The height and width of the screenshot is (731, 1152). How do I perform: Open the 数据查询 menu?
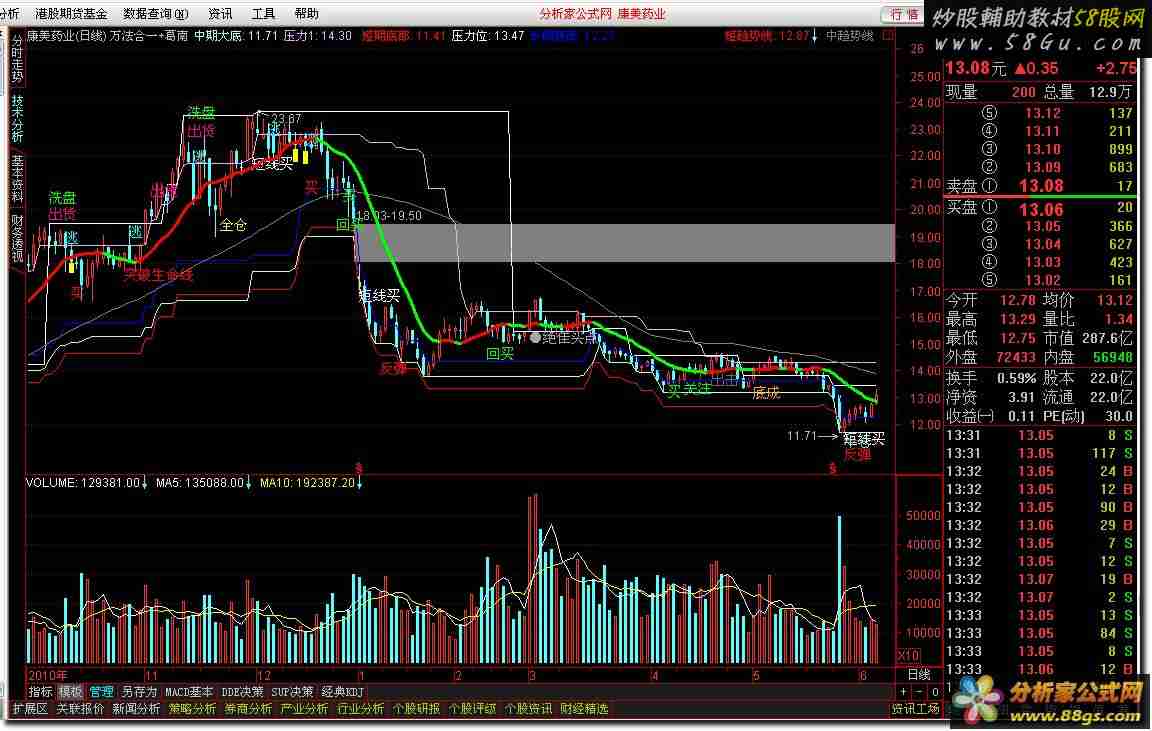pos(156,14)
